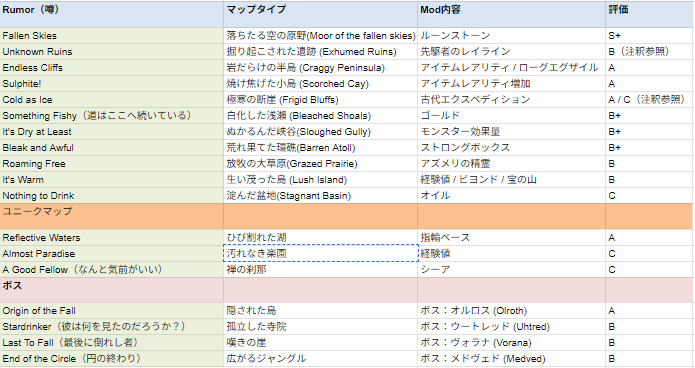Select the 'It's Warm' rumor cell
Viewport: 695px width, 368px height.
(x=112, y=180)
